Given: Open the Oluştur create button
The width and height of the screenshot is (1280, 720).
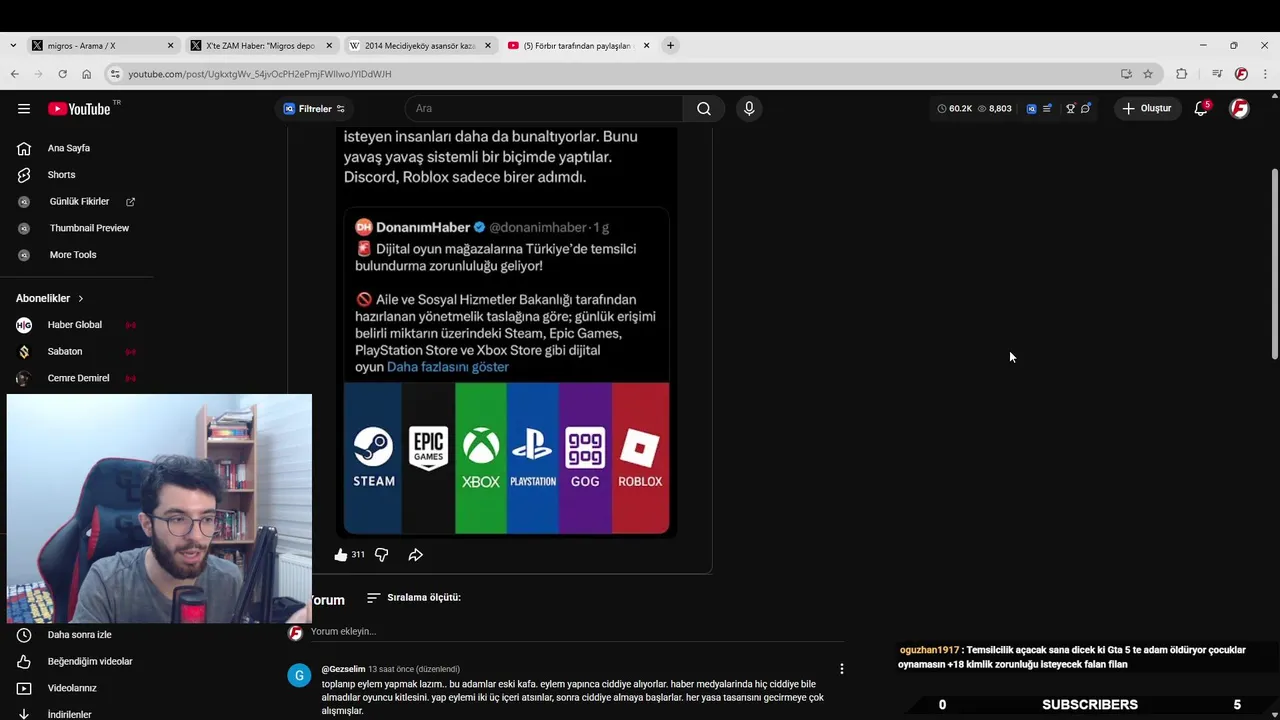Looking at the screenshot, I should (1147, 108).
